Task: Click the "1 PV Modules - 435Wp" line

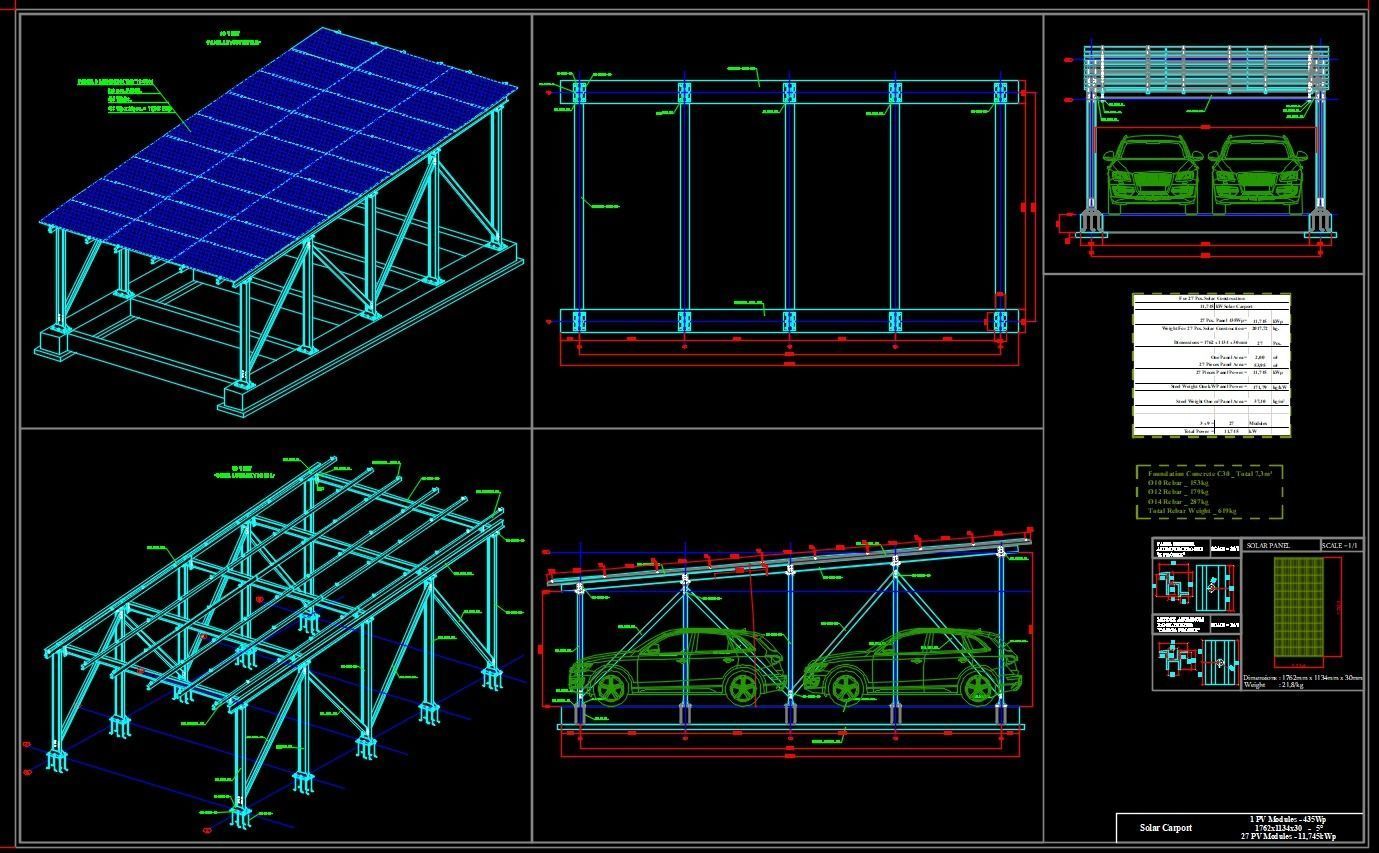Action: tap(1288, 820)
